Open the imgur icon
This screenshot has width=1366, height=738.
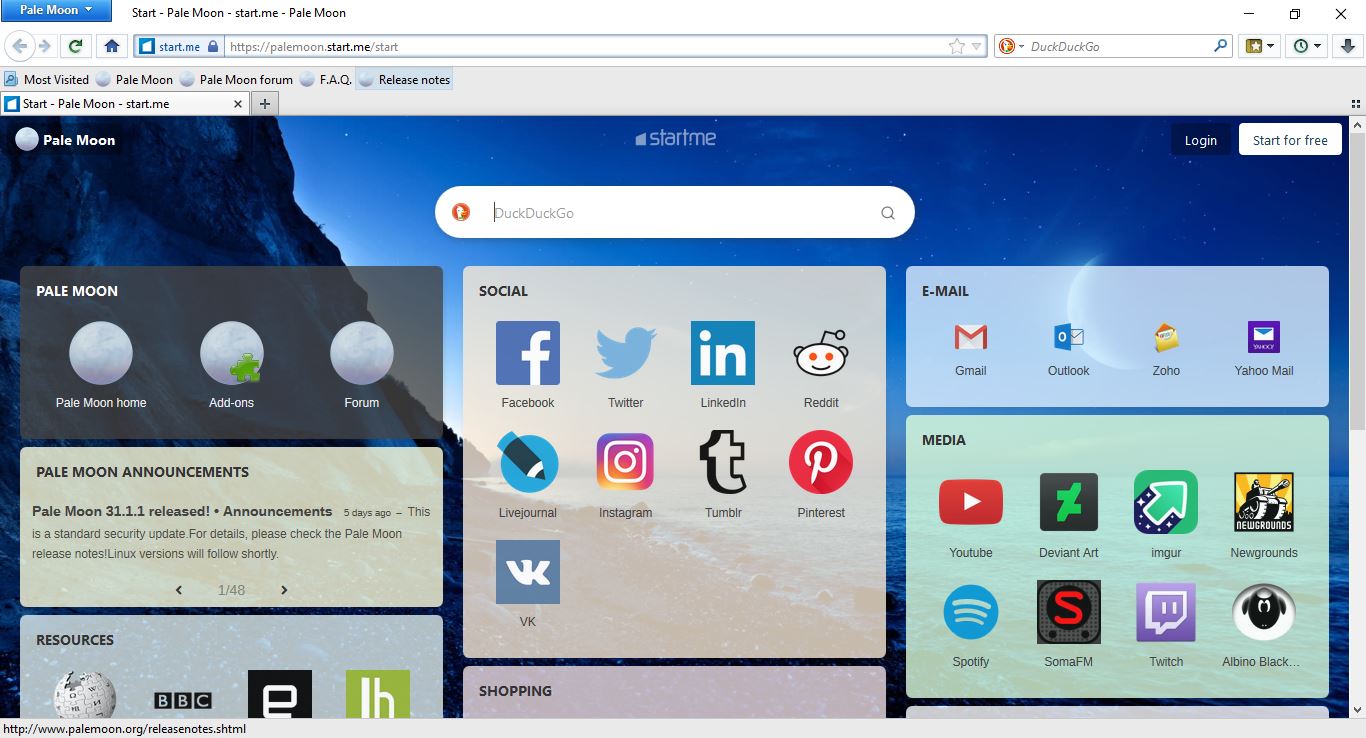tap(1166, 502)
